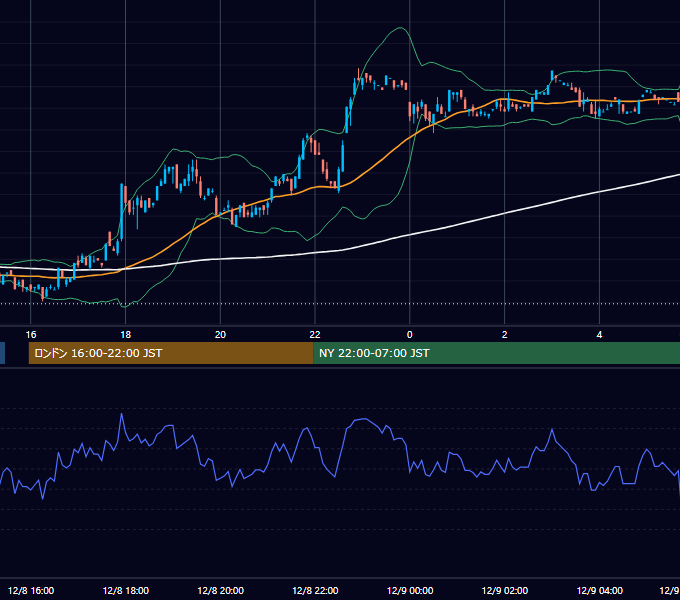Click the upper axis hour label 16

coord(31,335)
